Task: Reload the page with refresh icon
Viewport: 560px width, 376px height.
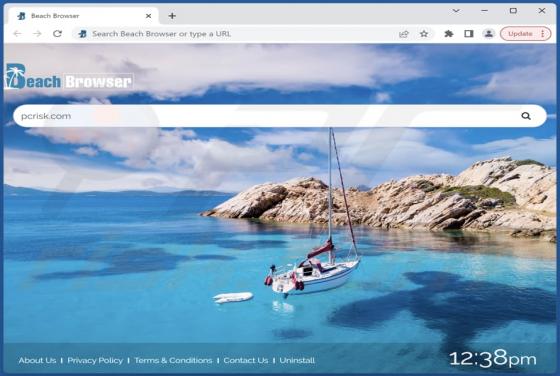Action: (x=58, y=34)
